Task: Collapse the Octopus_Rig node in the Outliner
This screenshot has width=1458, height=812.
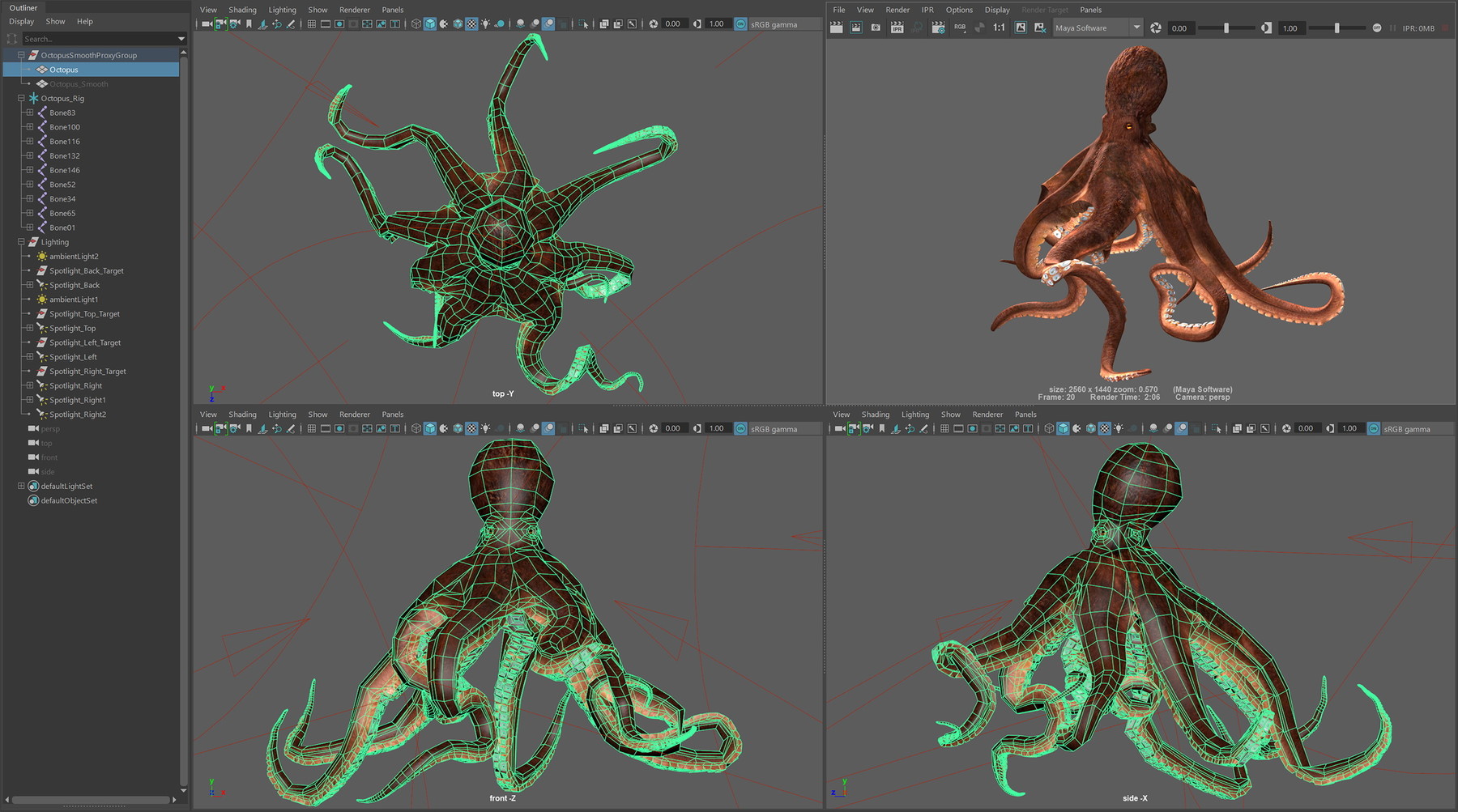Action: (x=20, y=98)
